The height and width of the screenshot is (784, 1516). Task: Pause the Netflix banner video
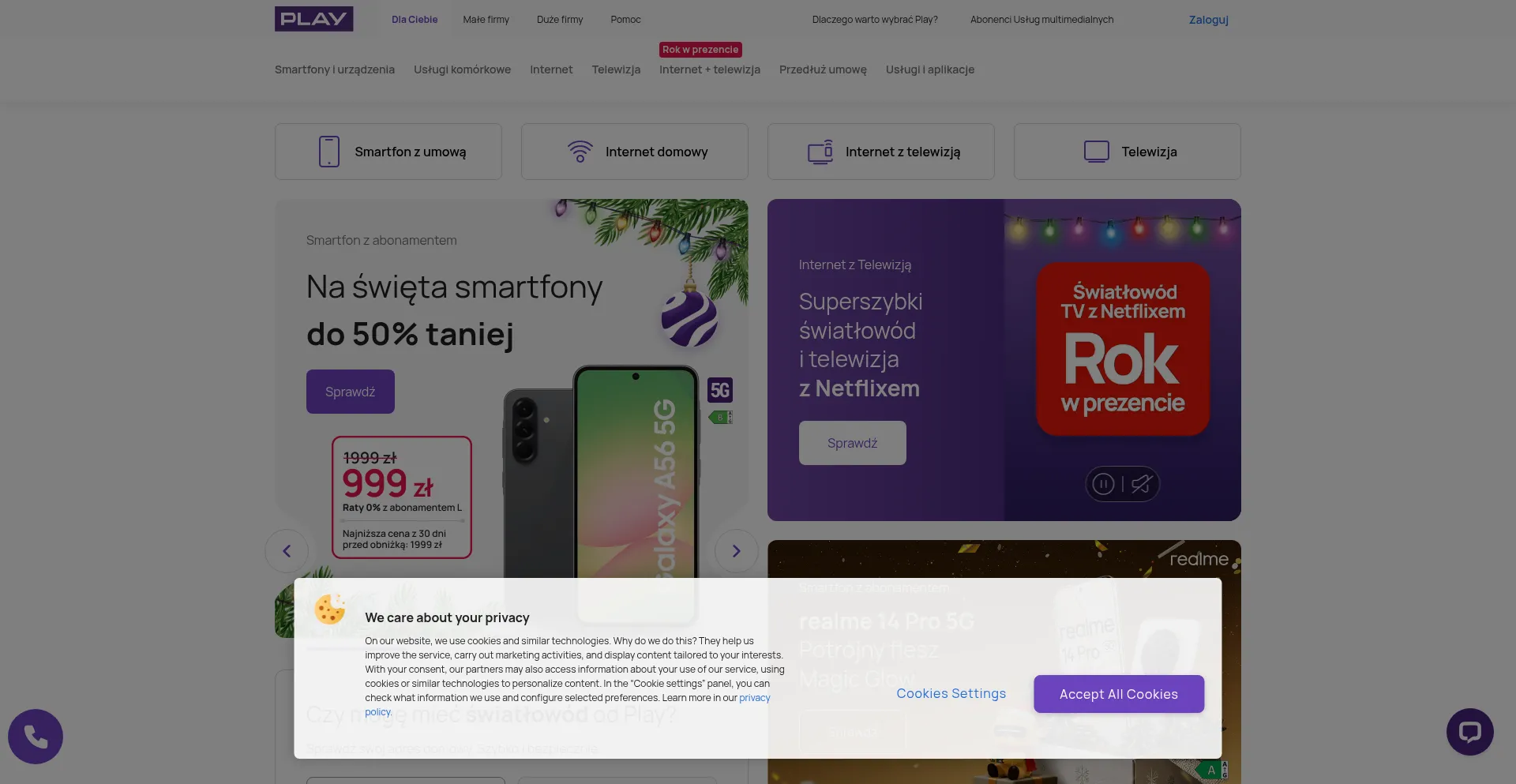[x=1104, y=484]
